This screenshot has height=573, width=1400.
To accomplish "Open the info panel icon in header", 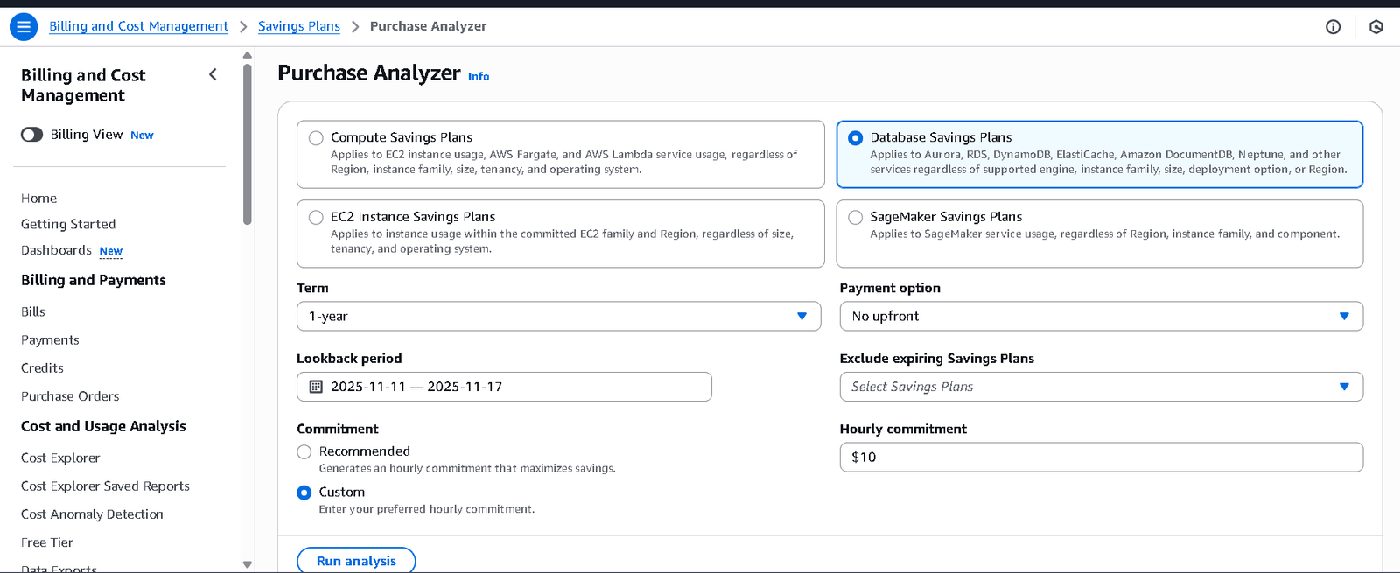I will coord(1333,27).
